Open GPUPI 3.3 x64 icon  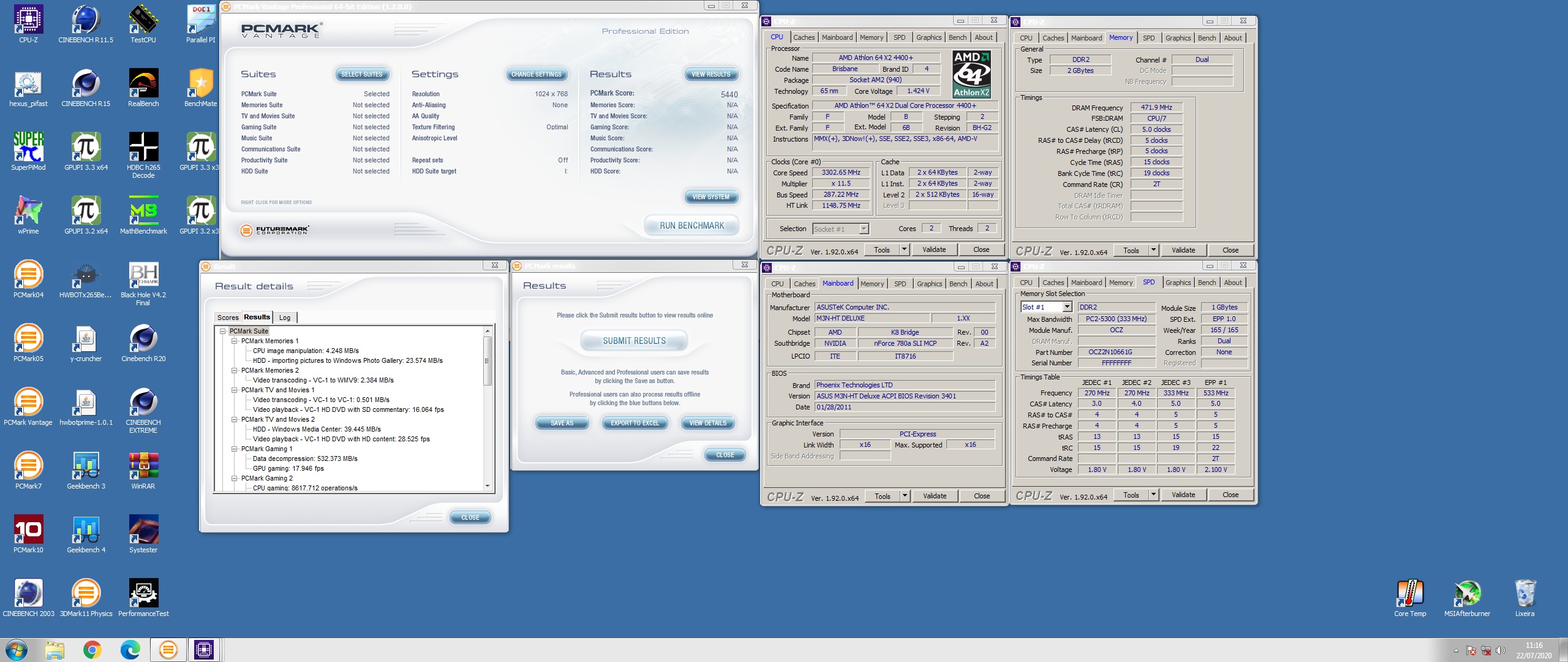pyautogui.click(x=86, y=152)
